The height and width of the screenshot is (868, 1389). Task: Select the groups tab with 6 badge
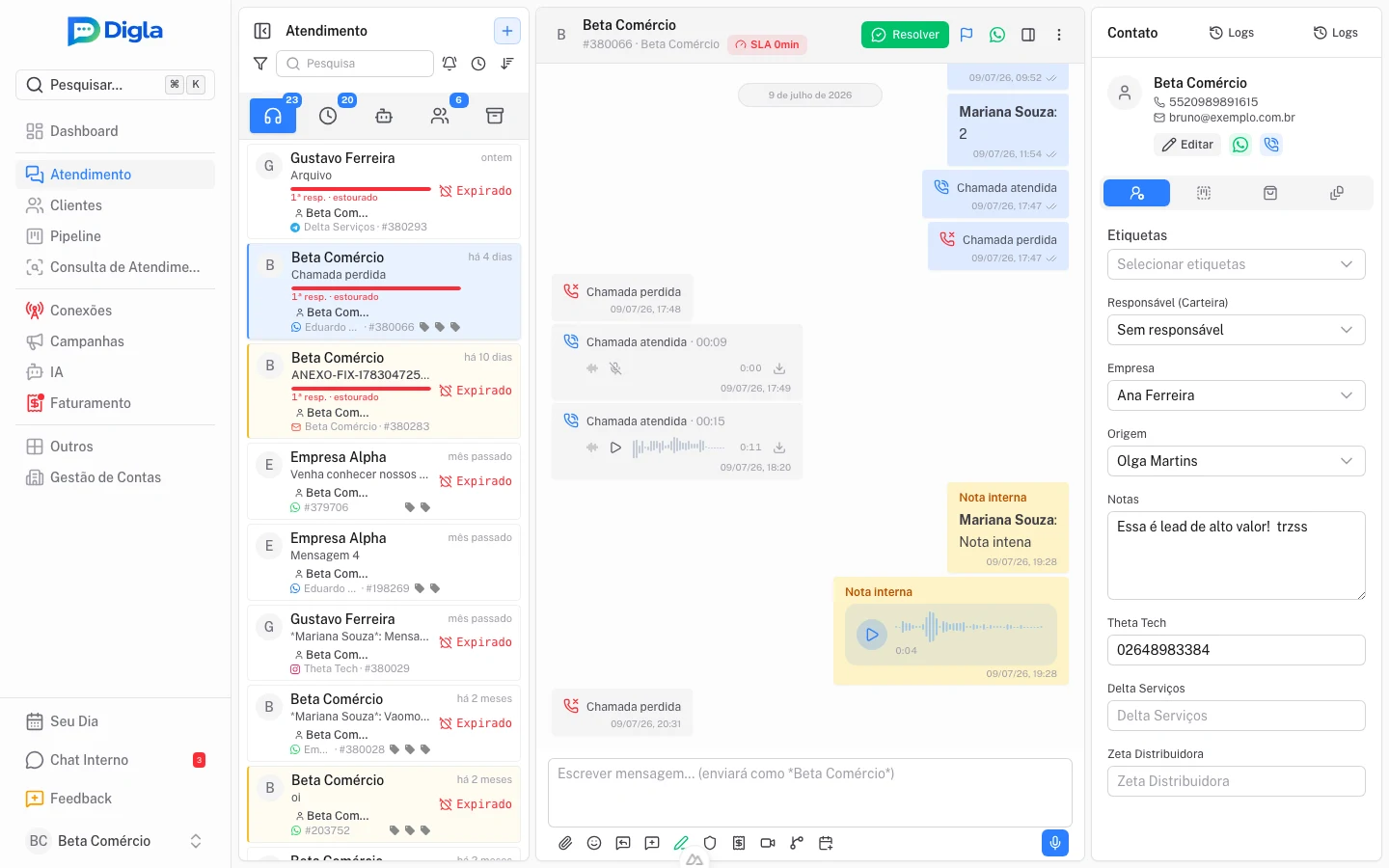440,116
